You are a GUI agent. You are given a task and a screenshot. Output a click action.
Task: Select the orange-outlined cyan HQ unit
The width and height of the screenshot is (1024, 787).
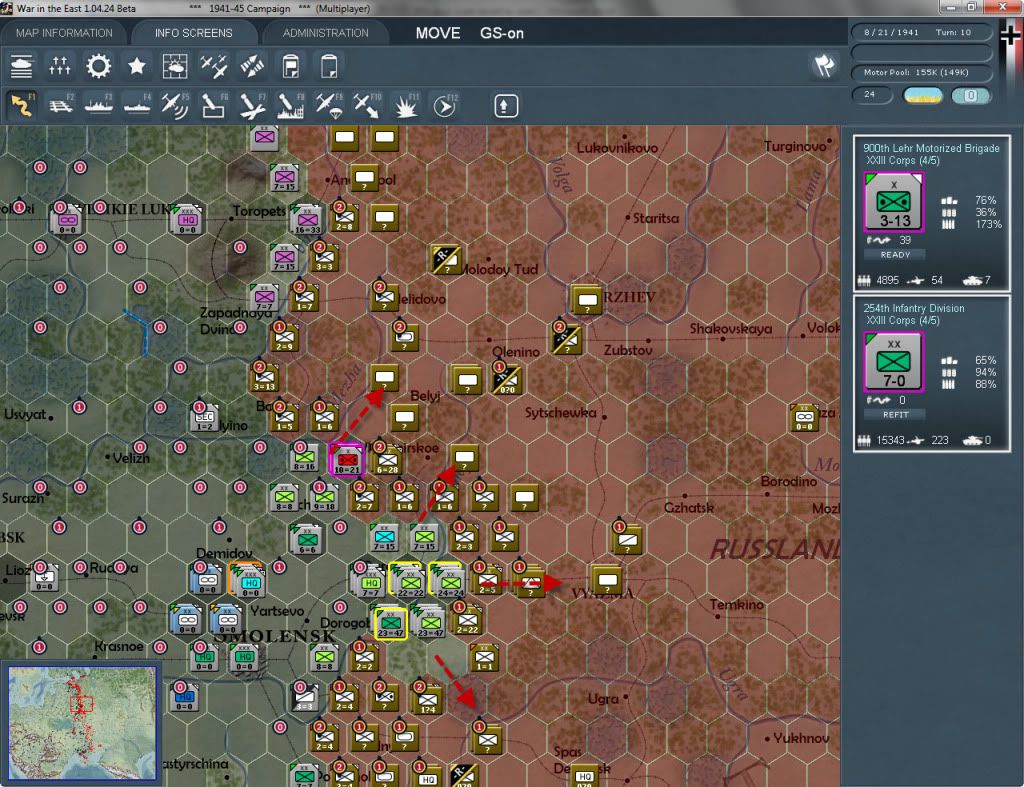249,581
